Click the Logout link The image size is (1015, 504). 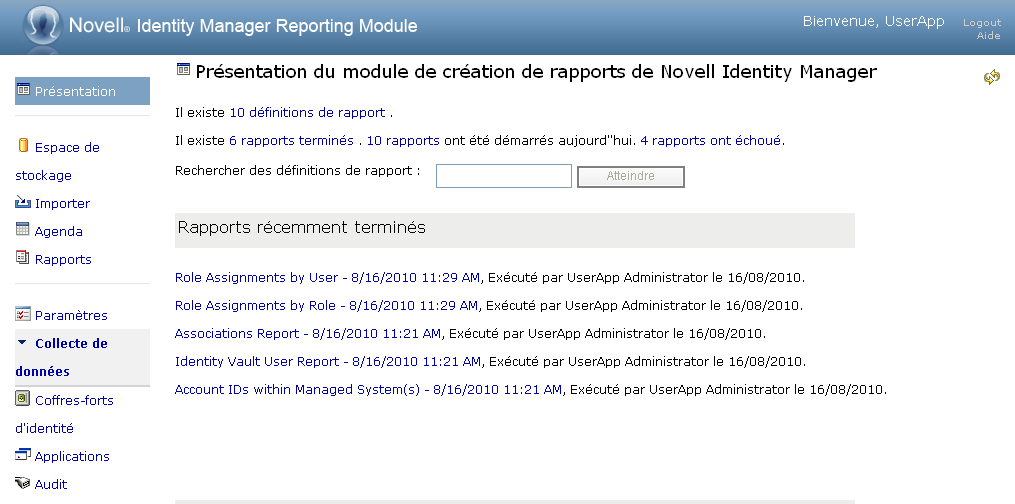click(x=982, y=23)
